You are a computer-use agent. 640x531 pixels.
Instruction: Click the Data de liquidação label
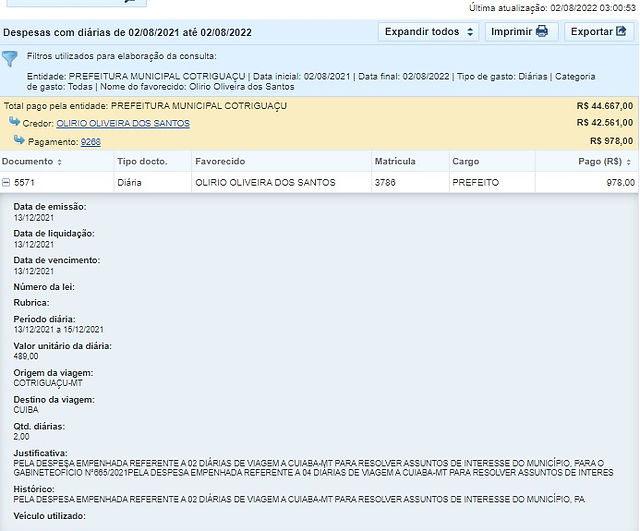[54, 233]
